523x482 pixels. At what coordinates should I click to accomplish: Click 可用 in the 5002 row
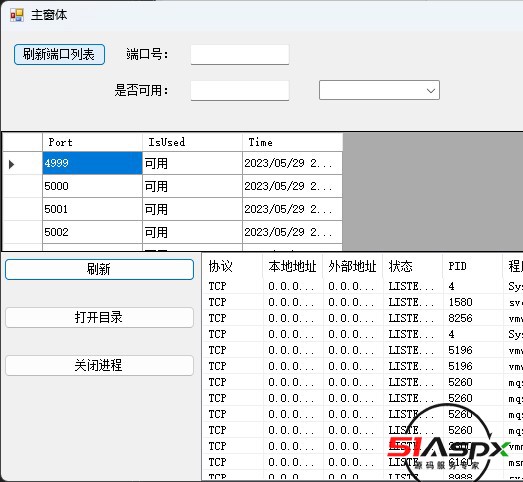click(192, 232)
